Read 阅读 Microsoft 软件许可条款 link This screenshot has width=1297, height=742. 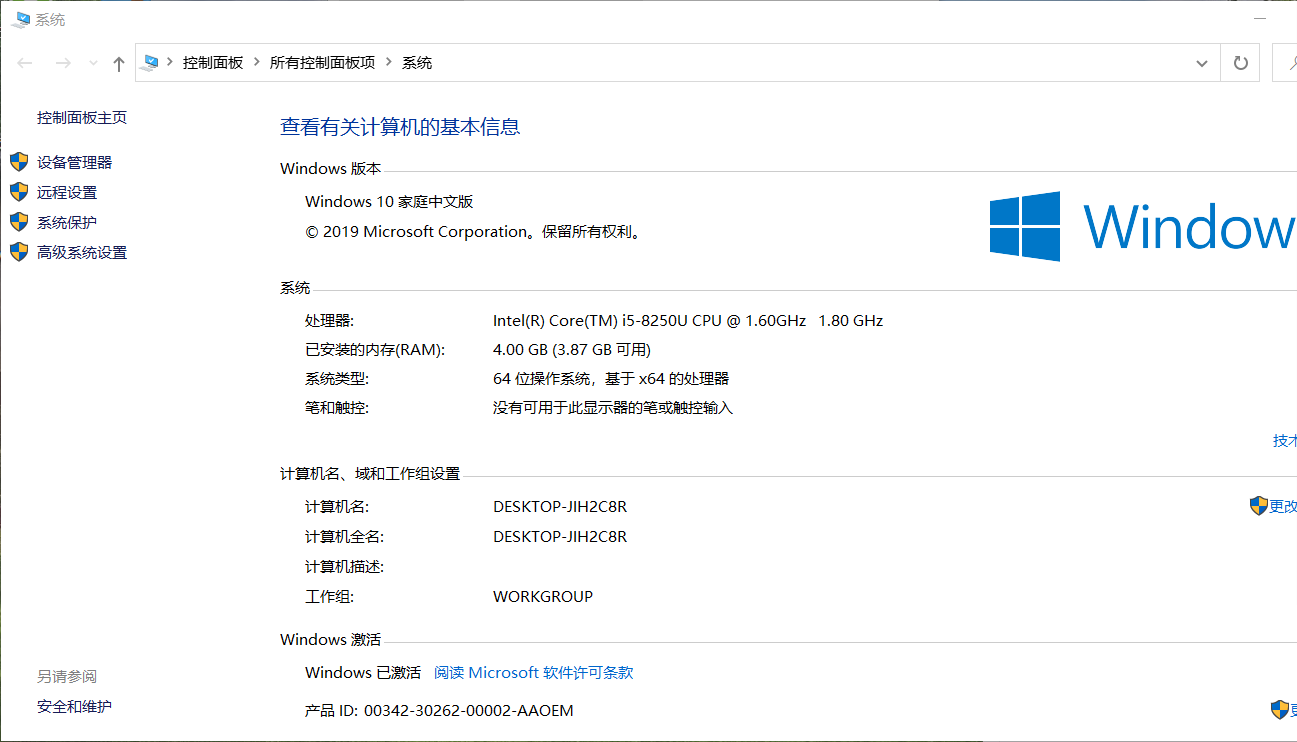pos(534,672)
